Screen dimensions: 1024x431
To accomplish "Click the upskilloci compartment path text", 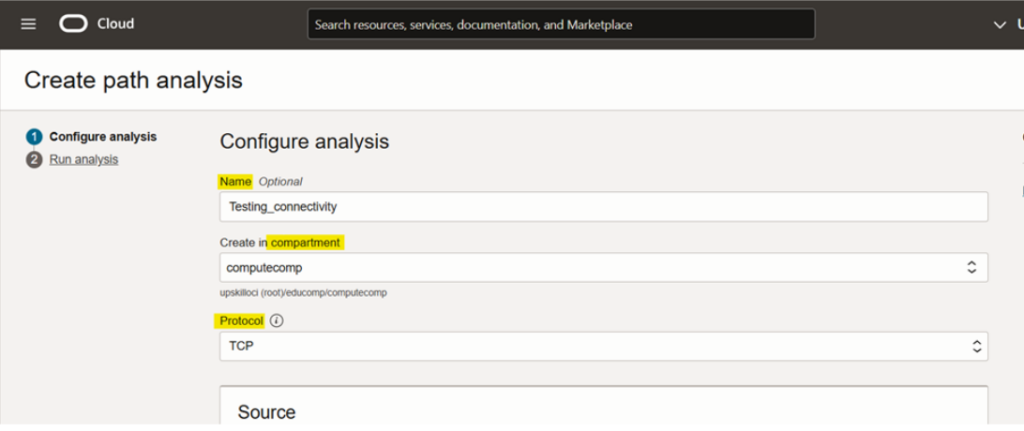I will pyautogui.click(x=303, y=293).
